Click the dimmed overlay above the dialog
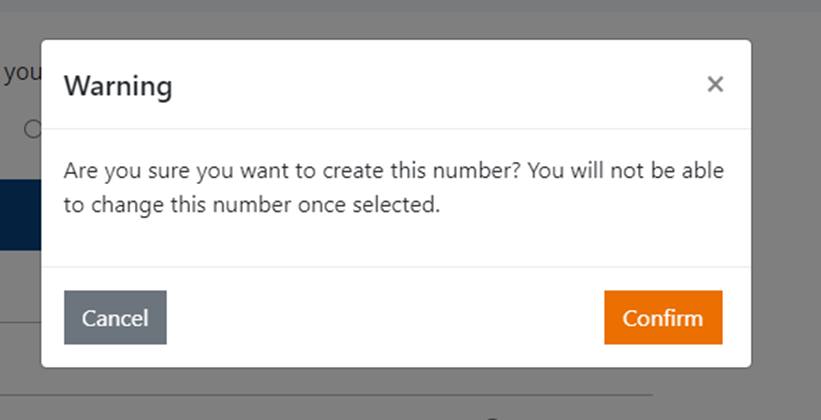This screenshot has width=821, height=420. [x=400, y=18]
